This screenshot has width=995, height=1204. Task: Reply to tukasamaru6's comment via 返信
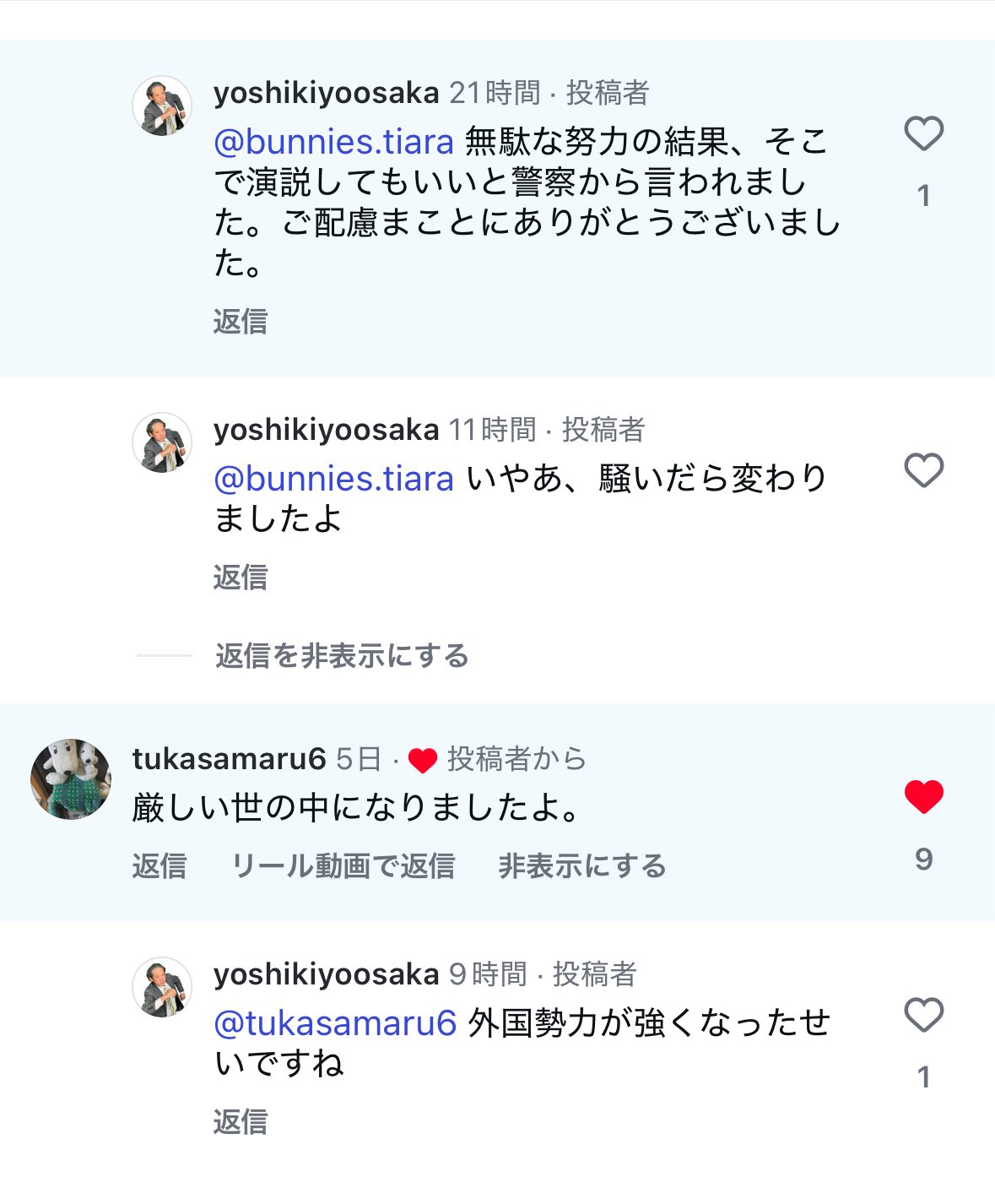point(160,866)
